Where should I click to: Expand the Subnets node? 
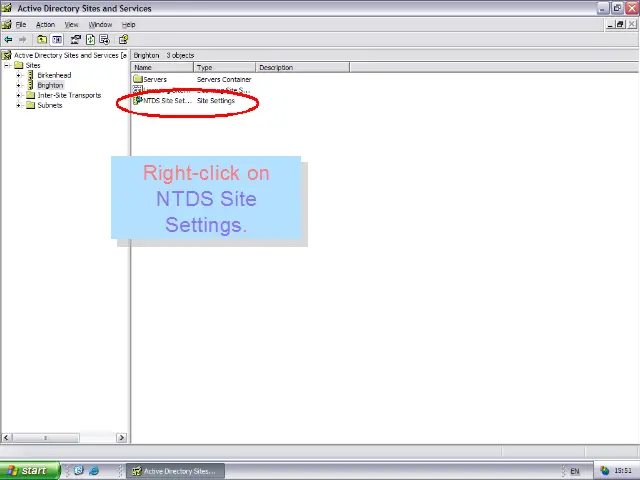pyautogui.click(x=18, y=105)
